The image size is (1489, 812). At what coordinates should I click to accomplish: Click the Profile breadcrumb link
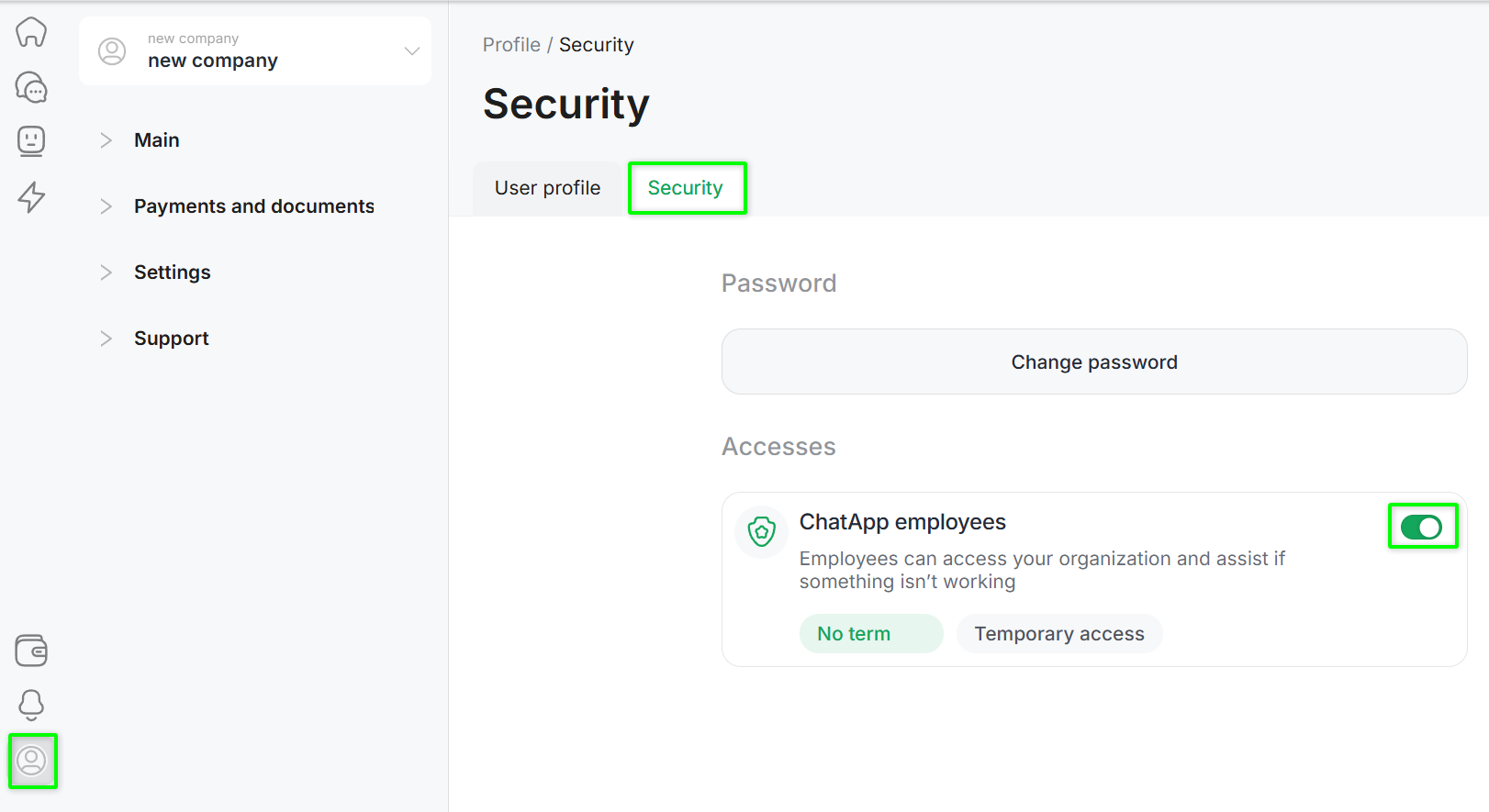point(511,45)
